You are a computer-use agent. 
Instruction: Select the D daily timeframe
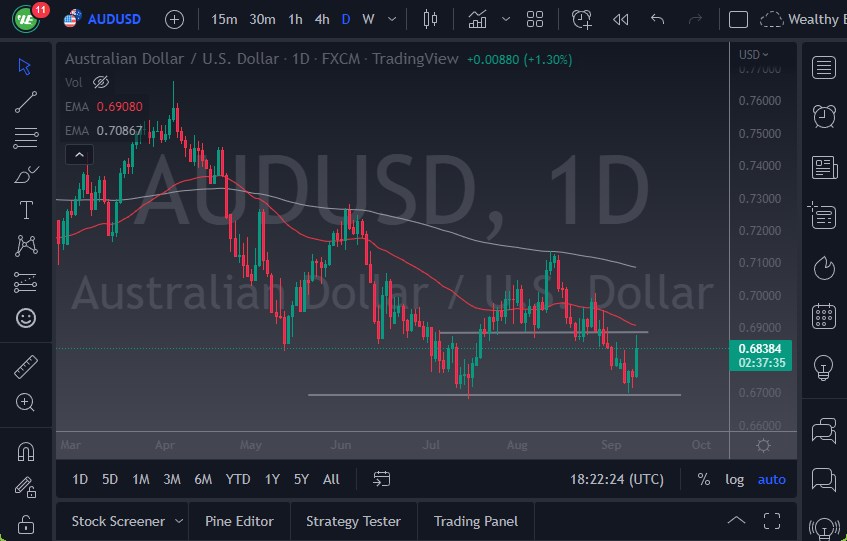click(346, 19)
